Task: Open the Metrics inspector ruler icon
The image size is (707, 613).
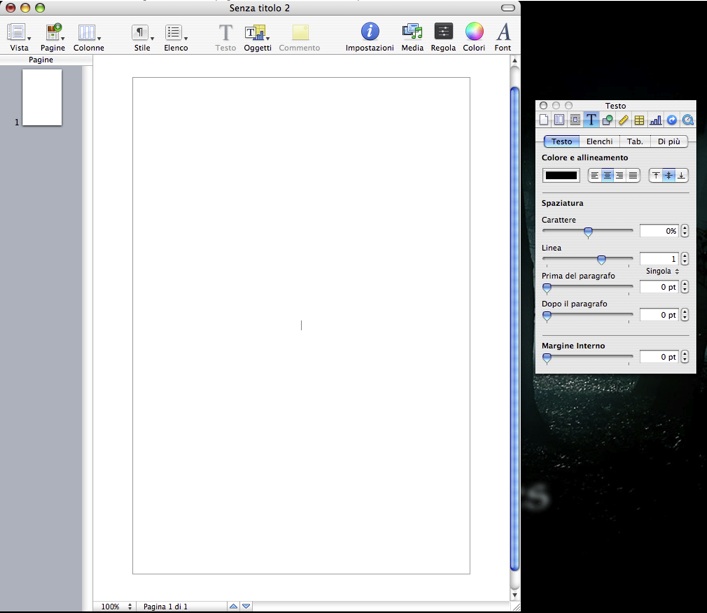Action: 623,120
